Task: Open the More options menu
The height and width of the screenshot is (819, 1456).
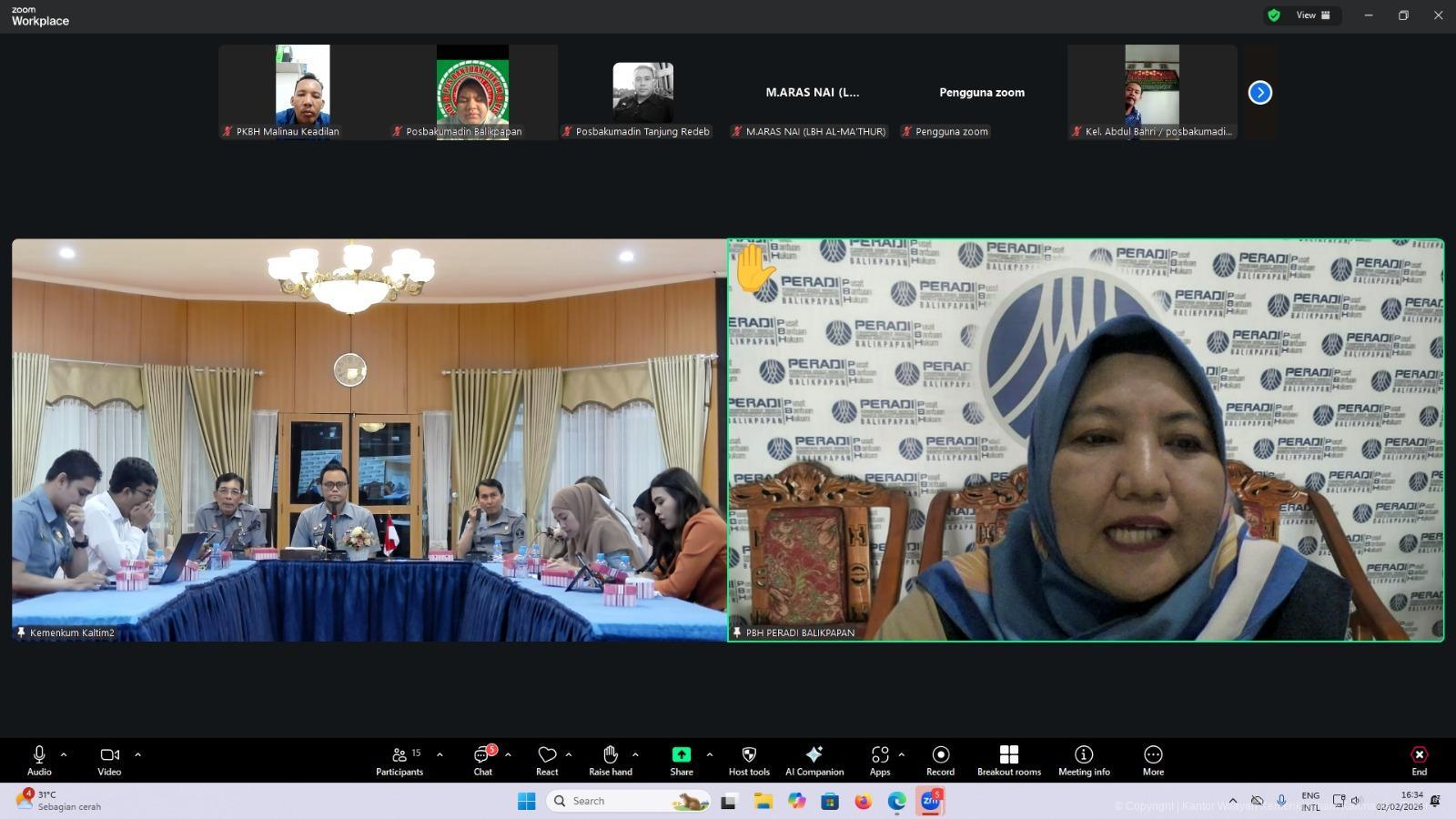Action: (1153, 761)
